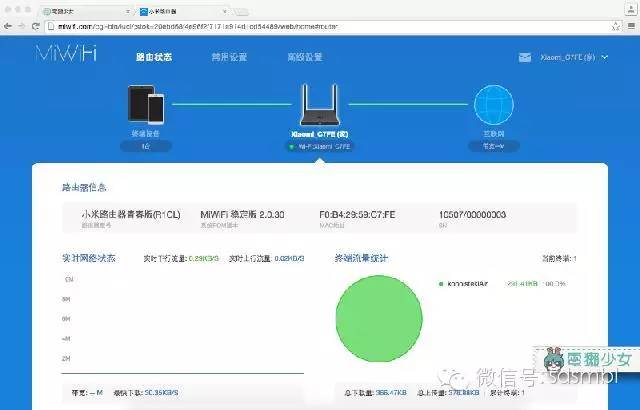Click the device count pill under 终端设备
This screenshot has width=640, height=410.
146,146
